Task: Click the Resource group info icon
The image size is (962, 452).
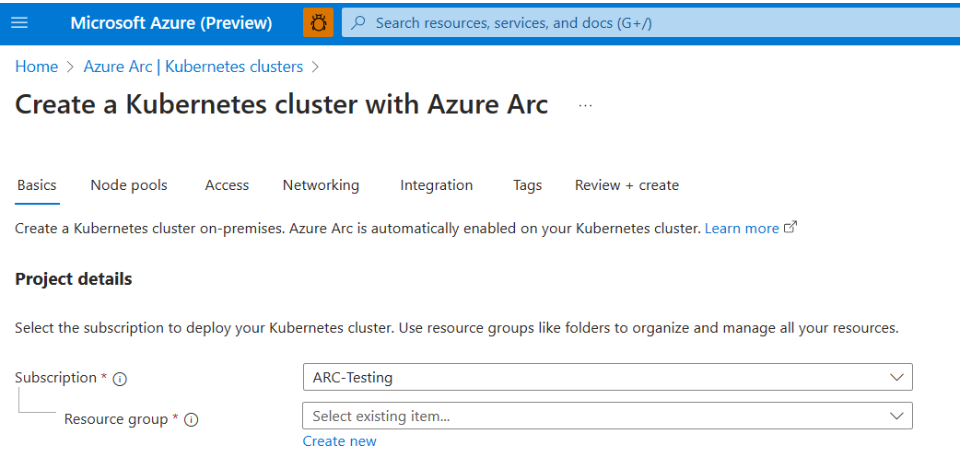Action: pyautogui.click(x=191, y=420)
